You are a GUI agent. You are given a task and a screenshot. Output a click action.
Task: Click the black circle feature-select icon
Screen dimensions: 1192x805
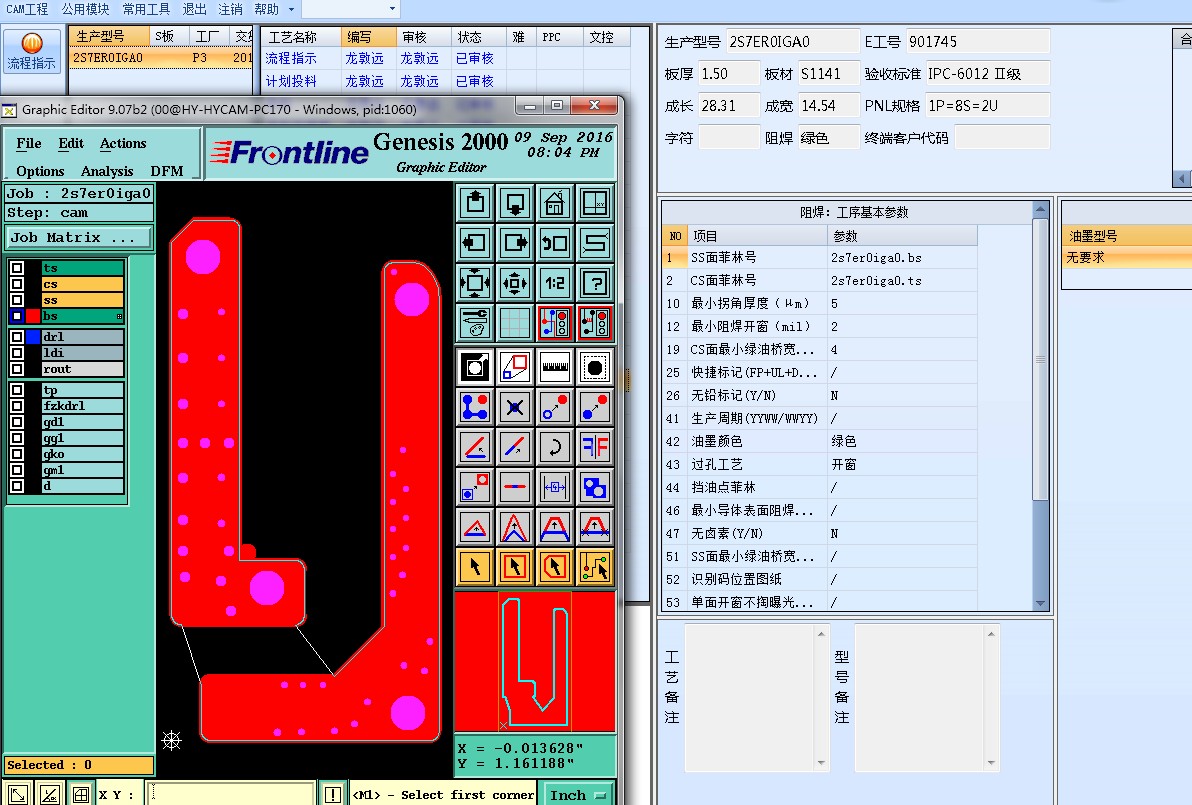pos(595,367)
